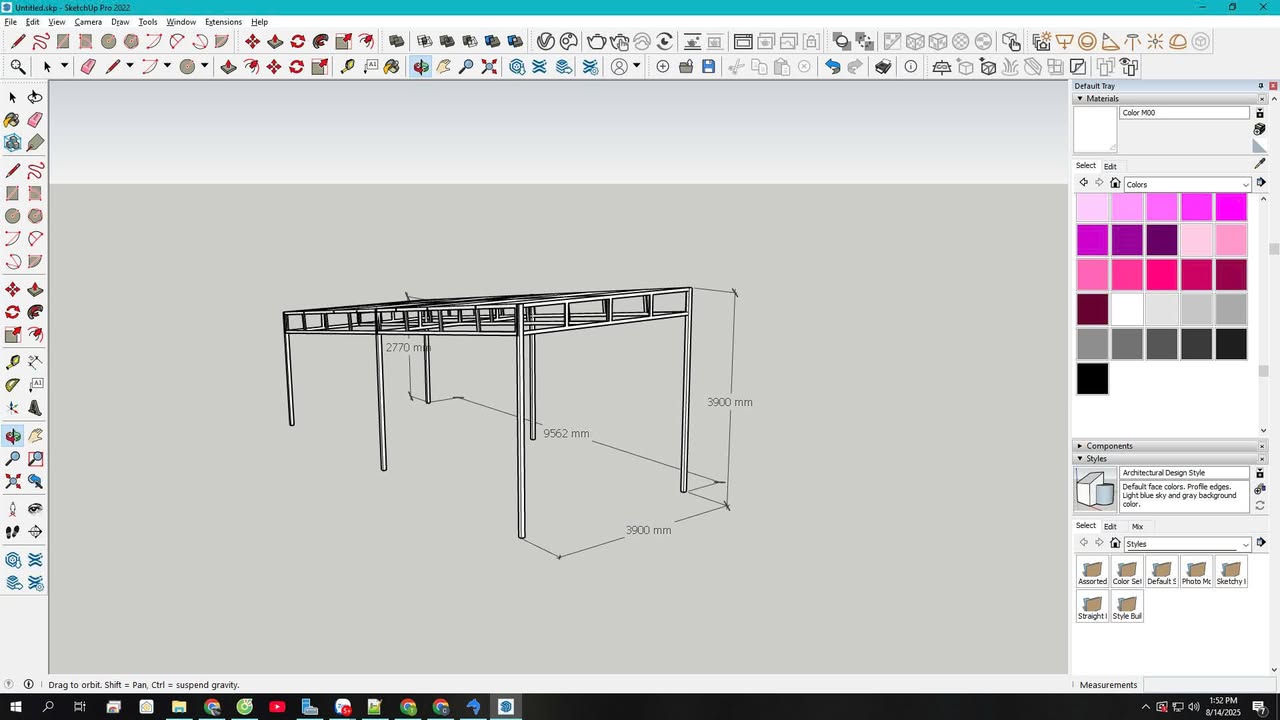Open the Sketchy Edges style folder
The width and height of the screenshot is (1280, 720).
(x=1230, y=572)
